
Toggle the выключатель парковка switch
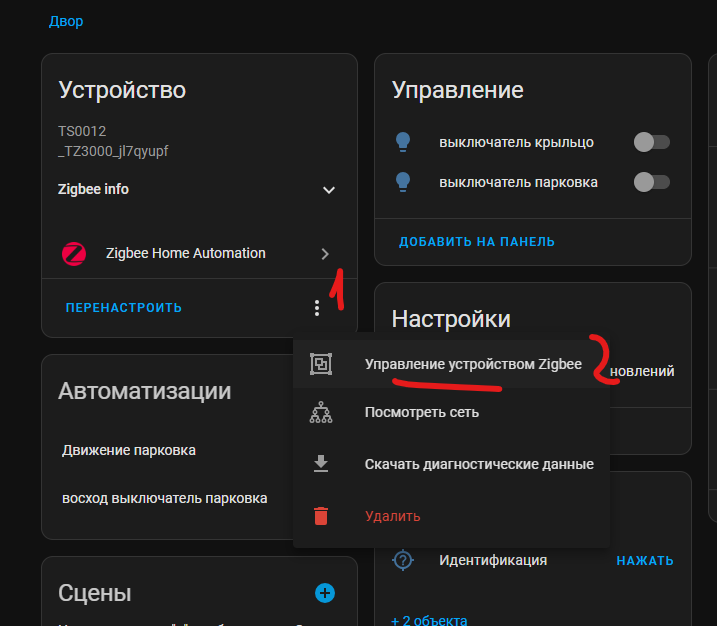pos(651,182)
